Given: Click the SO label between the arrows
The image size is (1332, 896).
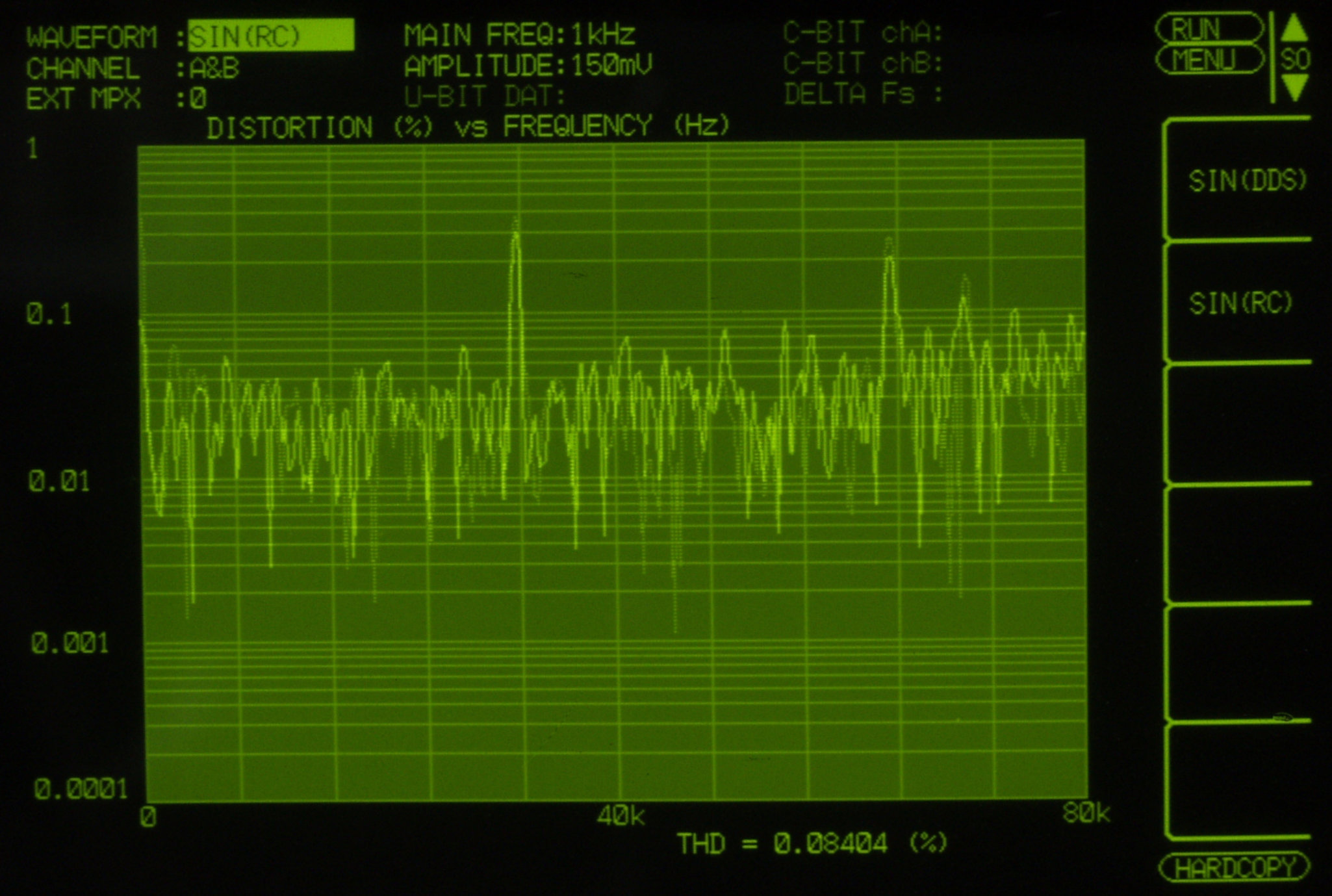Looking at the screenshot, I should tap(1294, 60).
